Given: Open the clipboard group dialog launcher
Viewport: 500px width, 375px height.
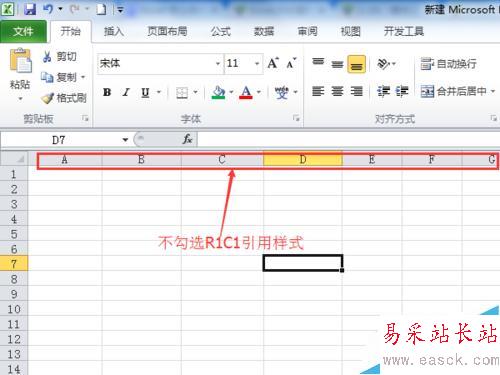Looking at the screenshot, I should (85, 118).
